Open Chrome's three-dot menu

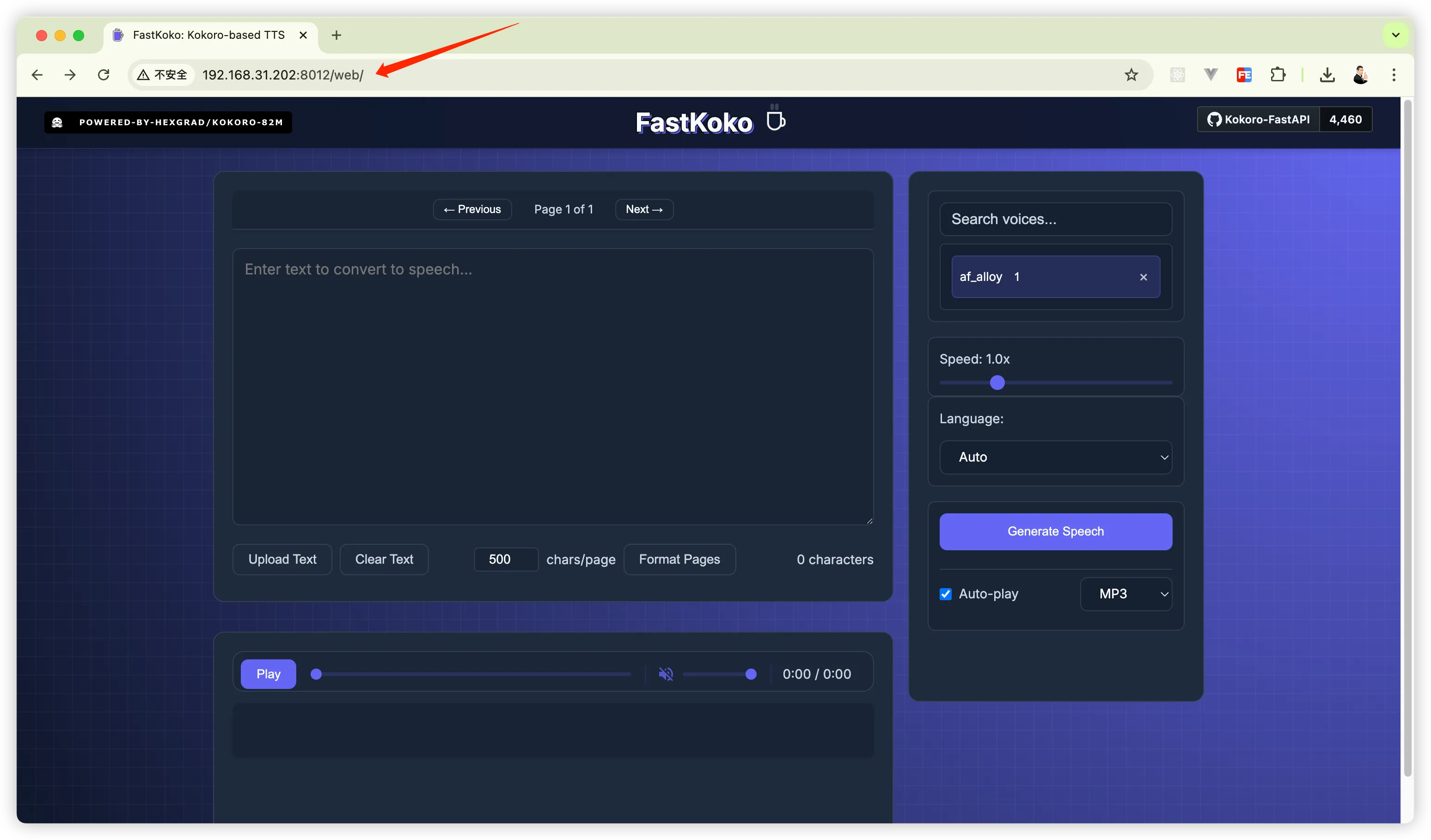tap(1394, 75)
